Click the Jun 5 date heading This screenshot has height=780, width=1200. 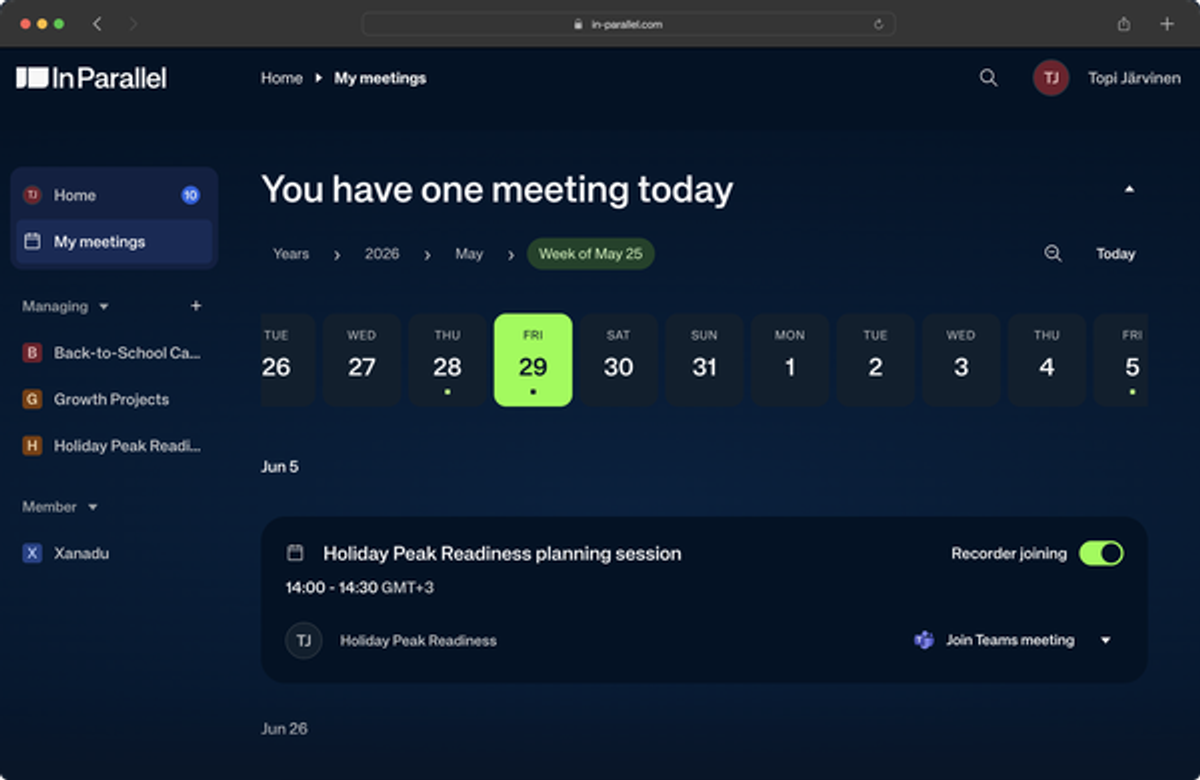click(x=280, y=467)
